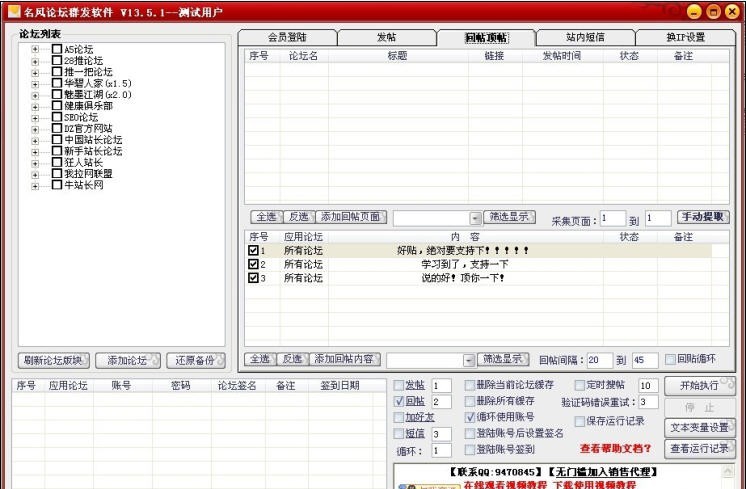Click 查看运行记录 button

(x=699, y=449)
